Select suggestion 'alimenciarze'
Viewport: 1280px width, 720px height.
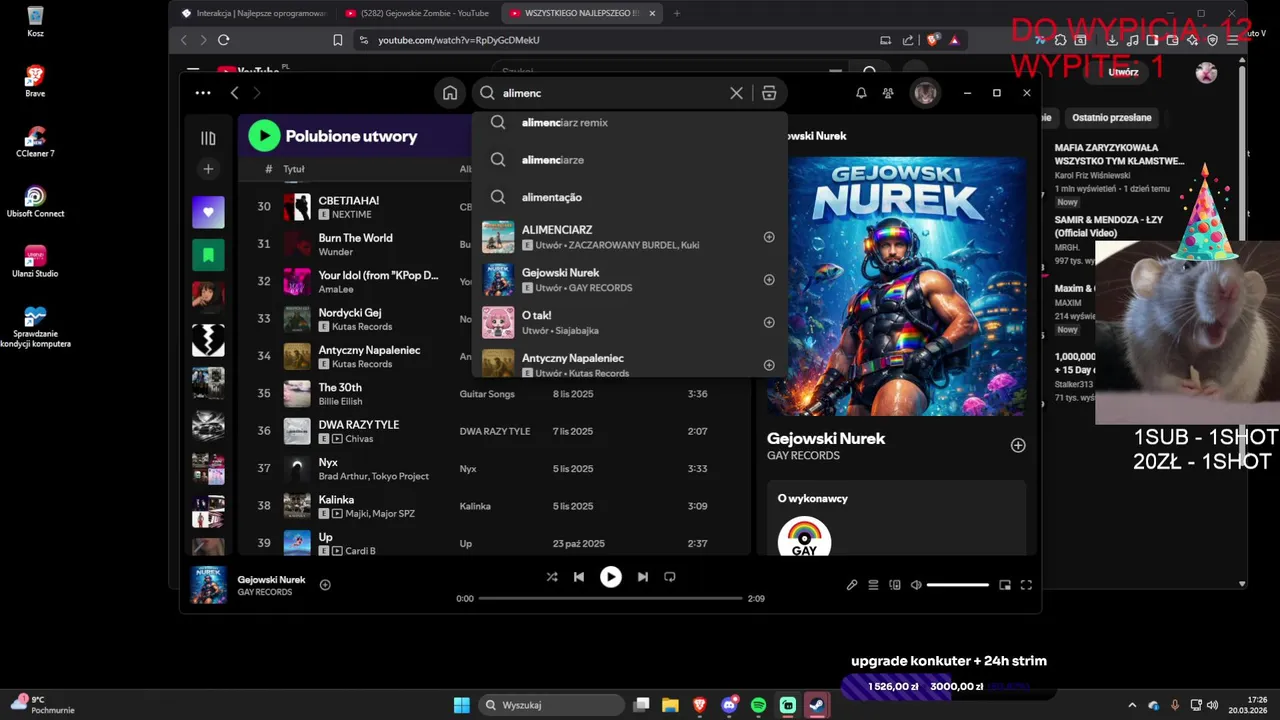point(628,160)
